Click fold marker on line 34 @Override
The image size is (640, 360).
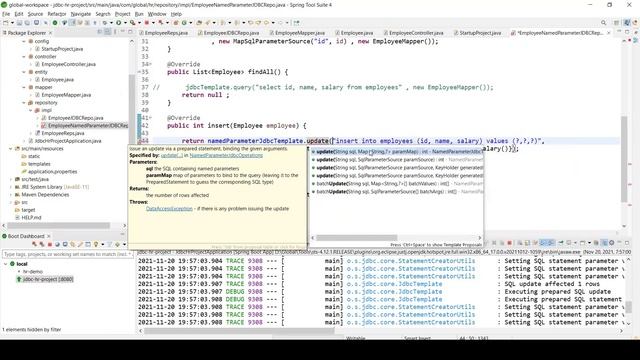coord(150,64)
